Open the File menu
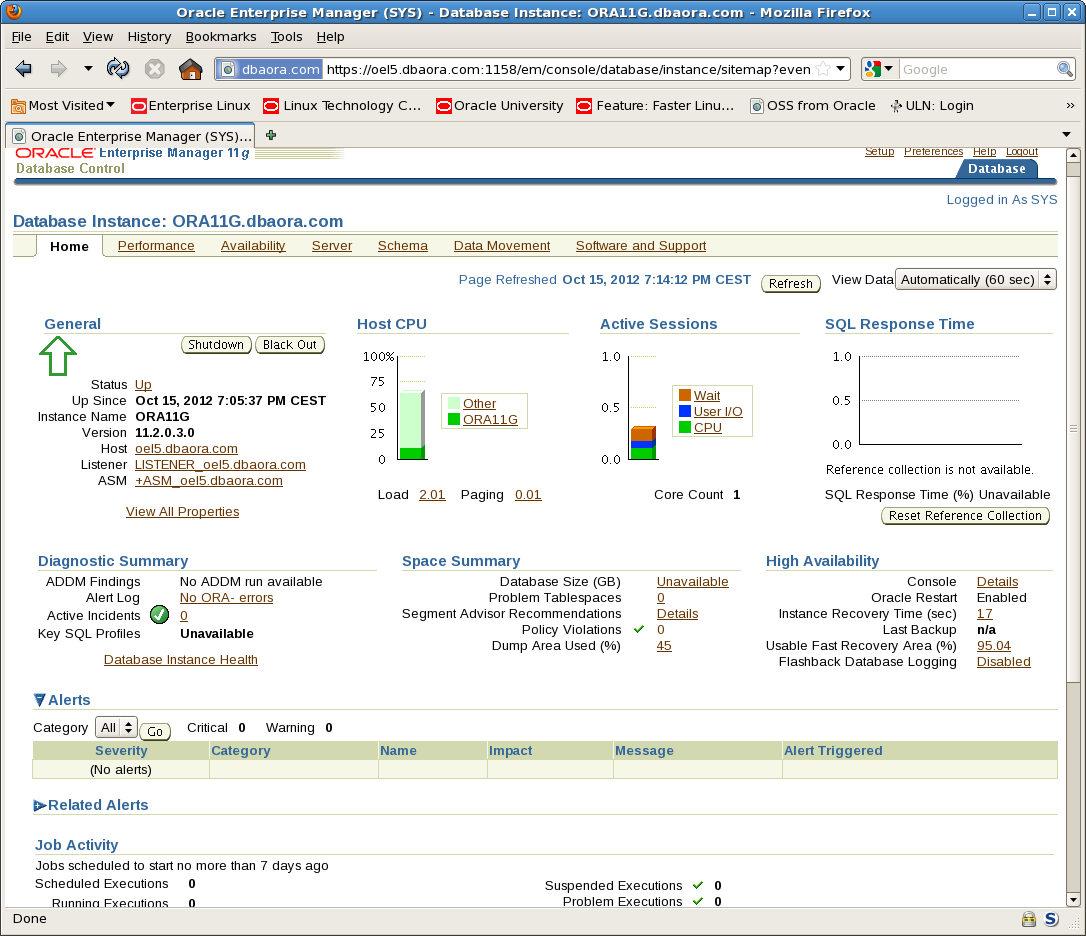Image resolution: width=1086 pixels, height=936 pixels. 21,37
